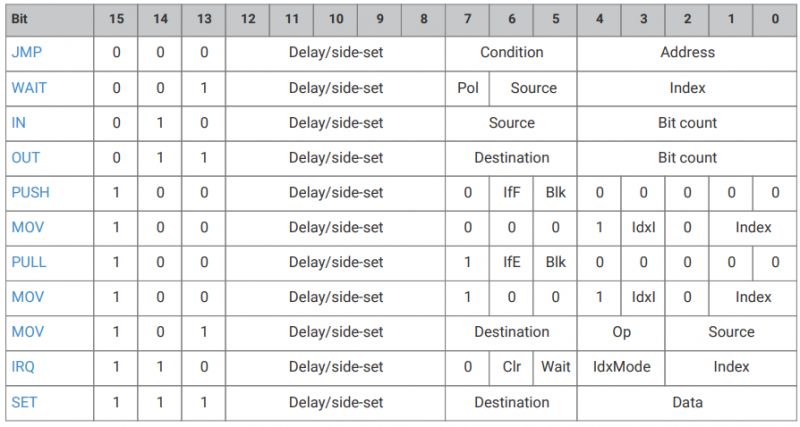Click the IfE cell in the PULL row

(x=511, y=262)
